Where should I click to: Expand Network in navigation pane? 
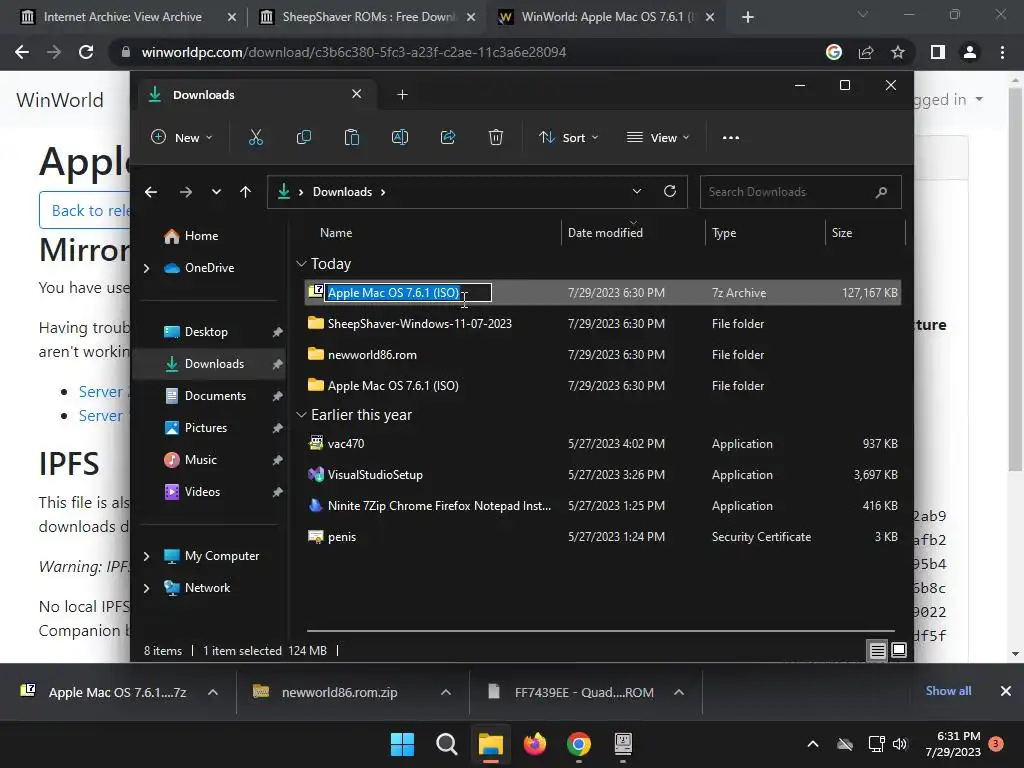(x=146, y=588)
